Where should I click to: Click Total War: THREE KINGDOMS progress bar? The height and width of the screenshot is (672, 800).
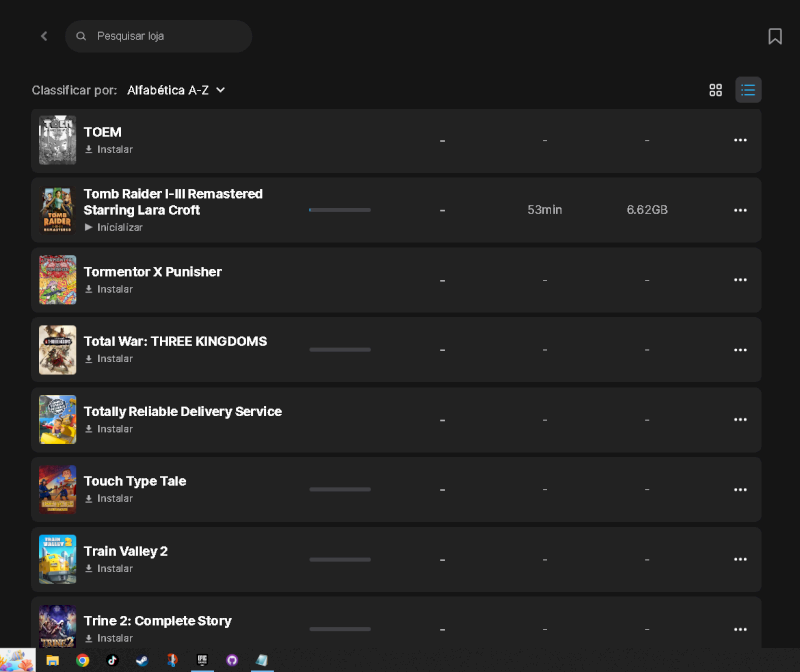click(x=340, y=350)
